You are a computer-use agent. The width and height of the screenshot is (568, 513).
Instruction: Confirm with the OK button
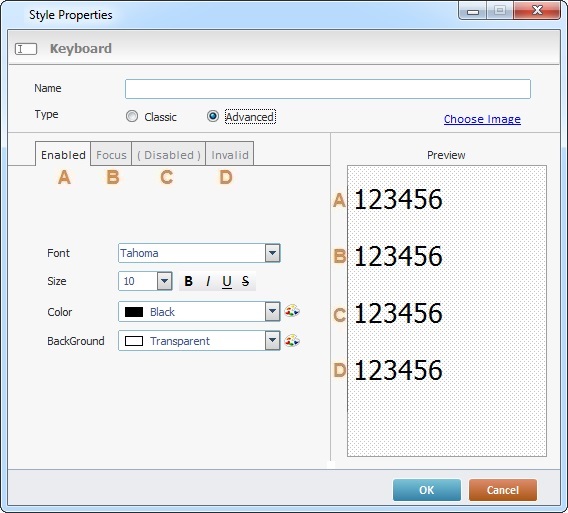[427, 490]
